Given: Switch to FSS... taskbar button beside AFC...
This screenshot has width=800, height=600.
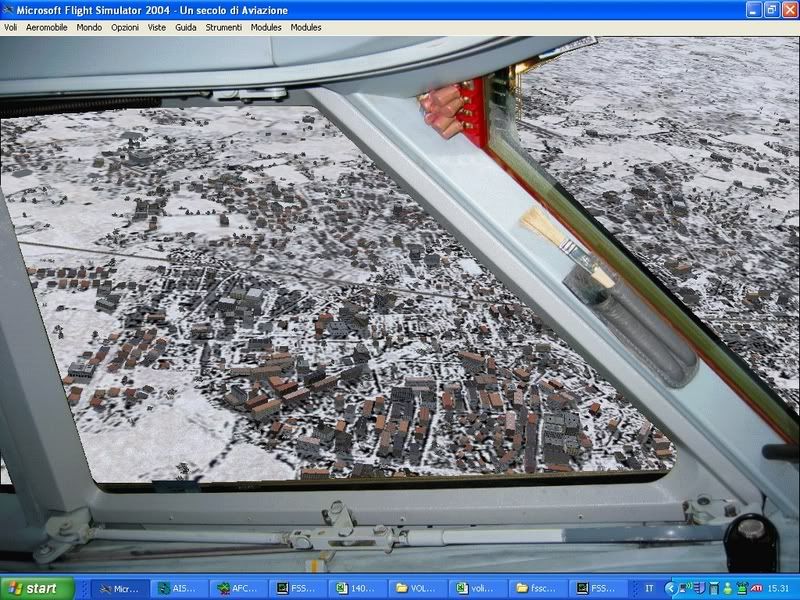Looking at the screenshot, I should [x=297, y=588].
